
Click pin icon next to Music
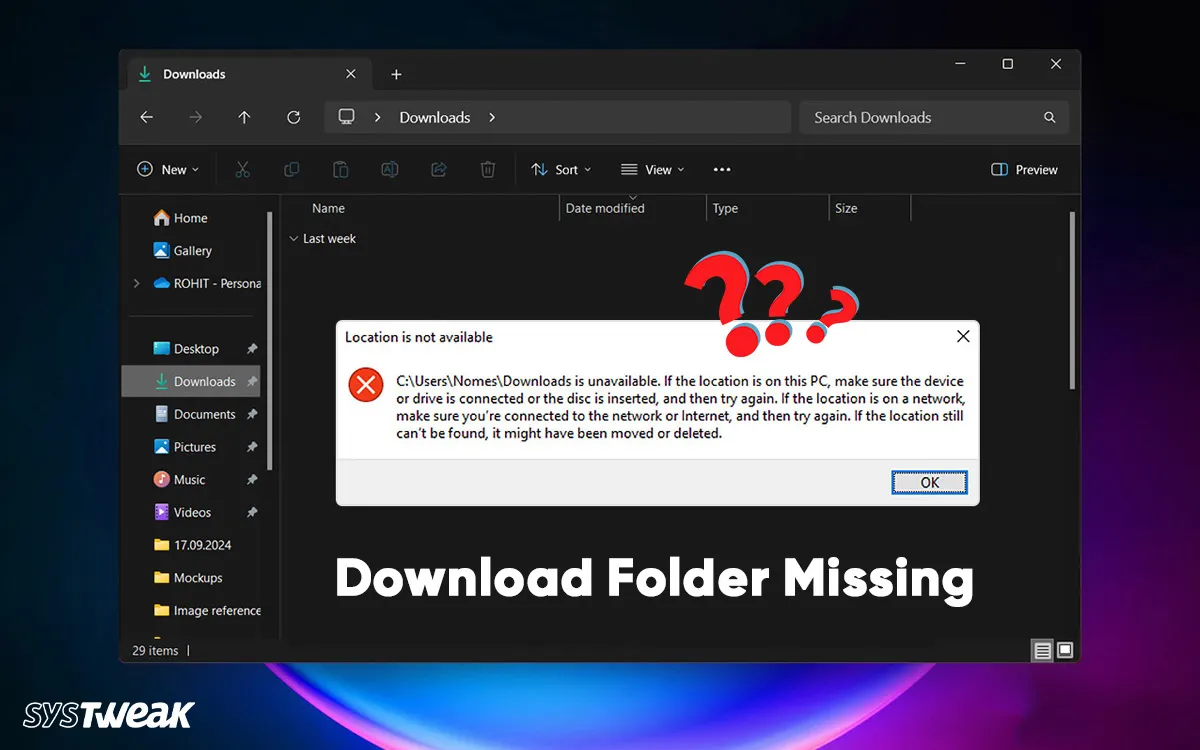click(252, 480)
